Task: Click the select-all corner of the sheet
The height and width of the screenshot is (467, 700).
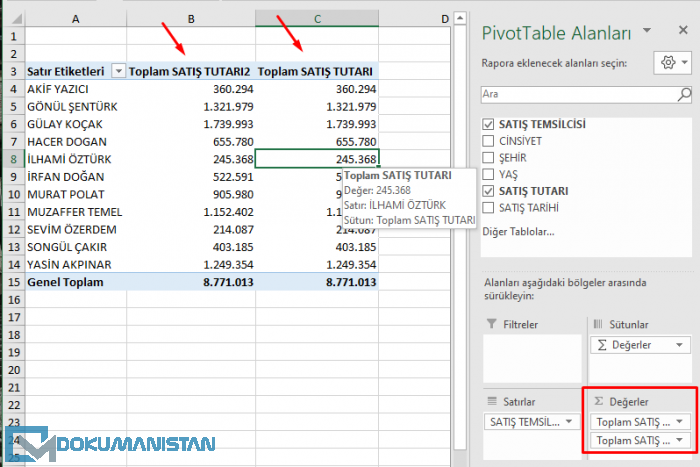Action: (15, 19)
